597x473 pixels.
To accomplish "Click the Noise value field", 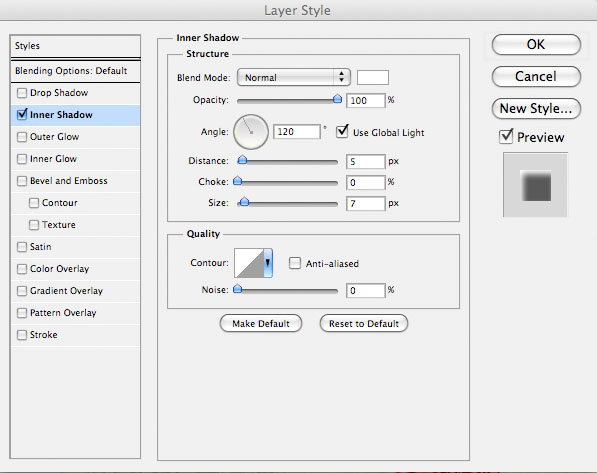I will point(366,291).
